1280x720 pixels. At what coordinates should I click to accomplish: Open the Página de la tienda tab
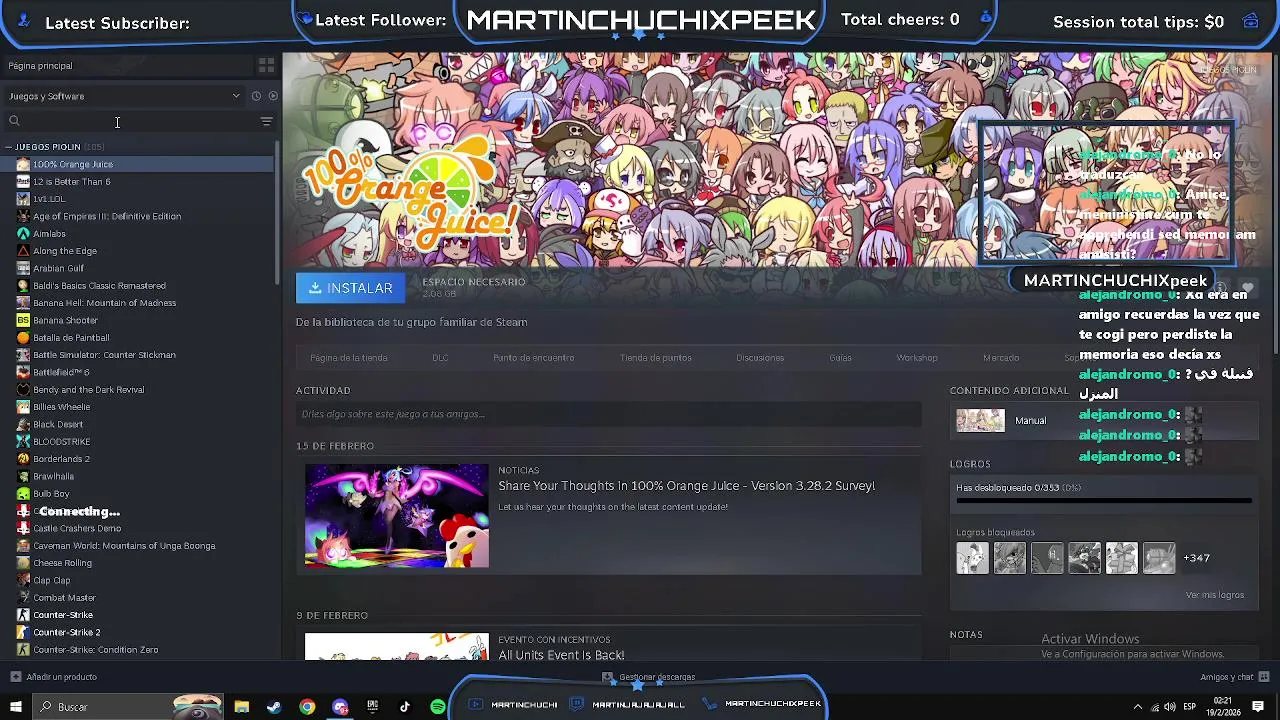[x=349, y=358]
